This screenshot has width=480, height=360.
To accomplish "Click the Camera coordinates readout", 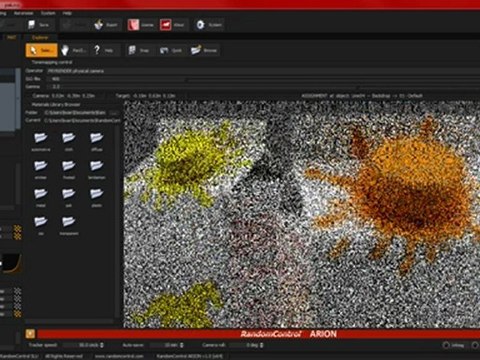I will click(x=63, y=96).
